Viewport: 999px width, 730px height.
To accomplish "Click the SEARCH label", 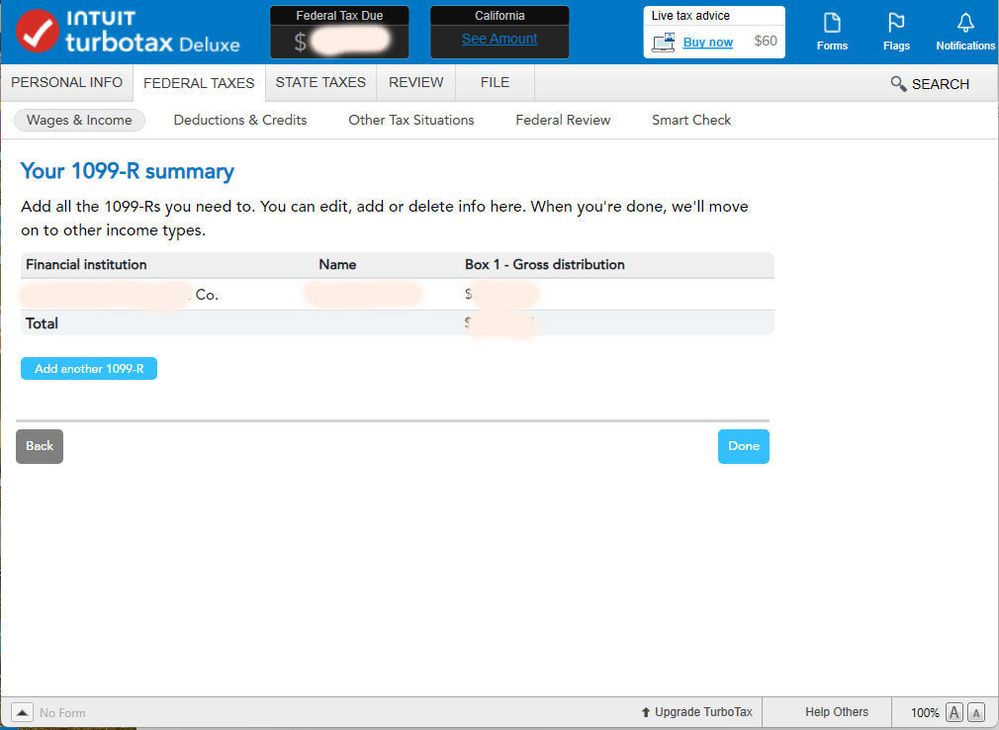I will tap(940, 84).
